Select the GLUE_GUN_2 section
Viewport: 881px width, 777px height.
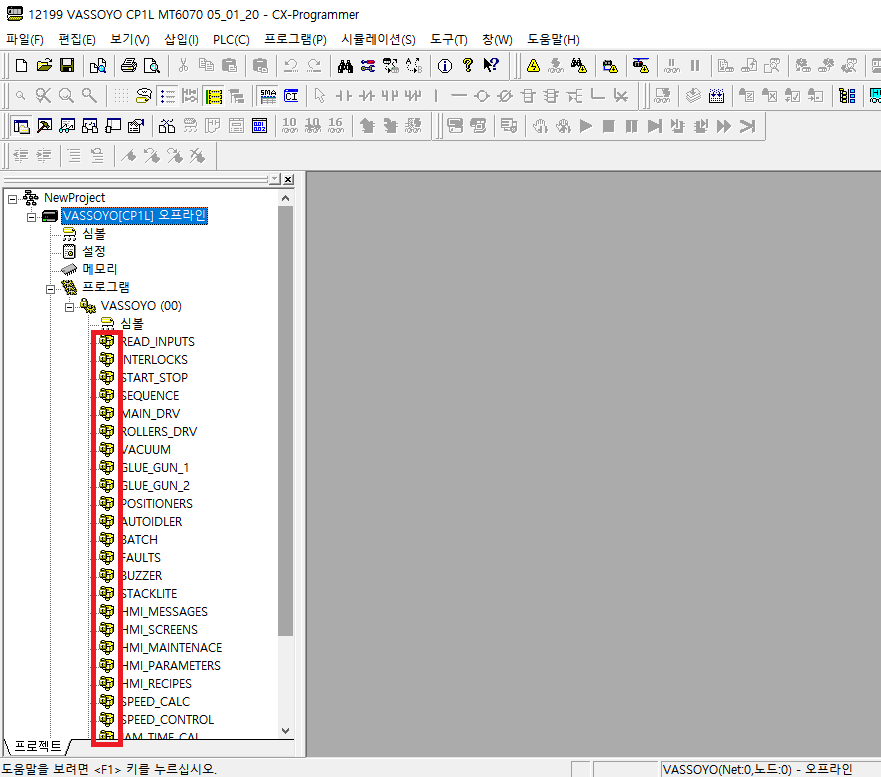[x=156, y=485]
